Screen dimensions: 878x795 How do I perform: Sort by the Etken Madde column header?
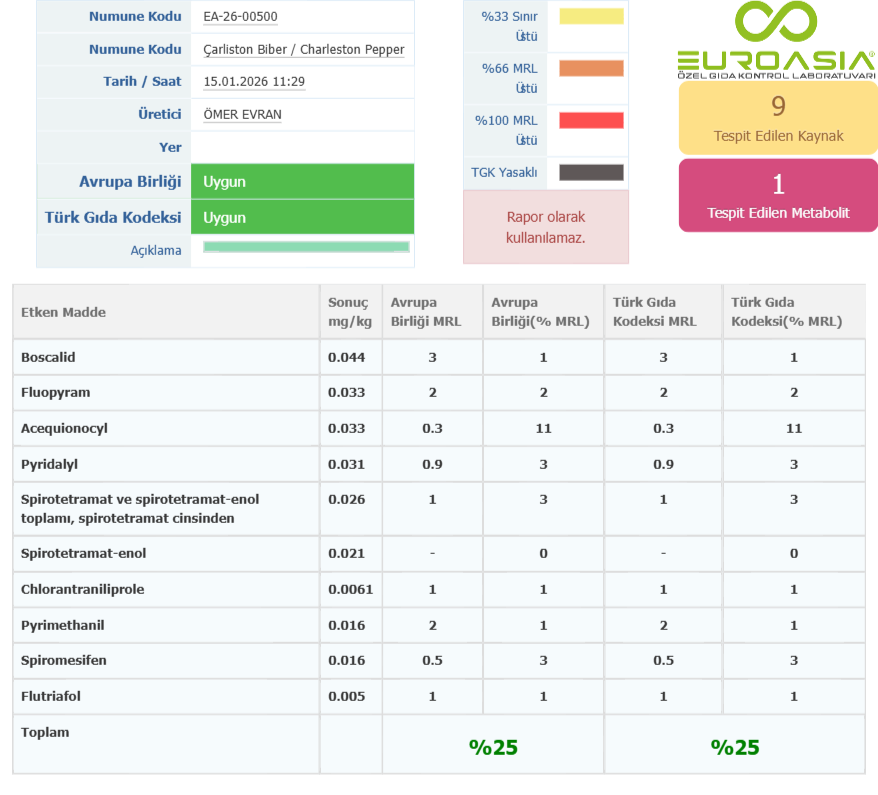(x=64, y=312)
